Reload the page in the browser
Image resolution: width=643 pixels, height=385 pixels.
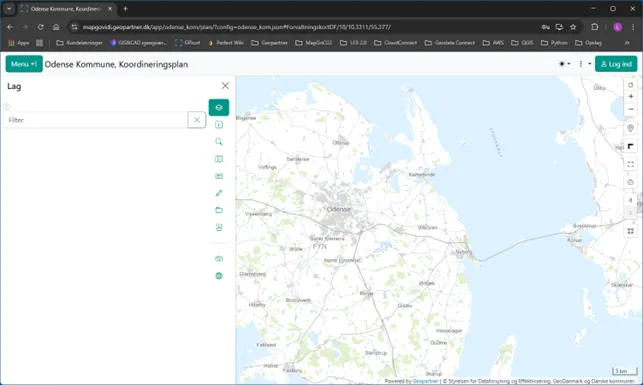[x=41, y=27]
